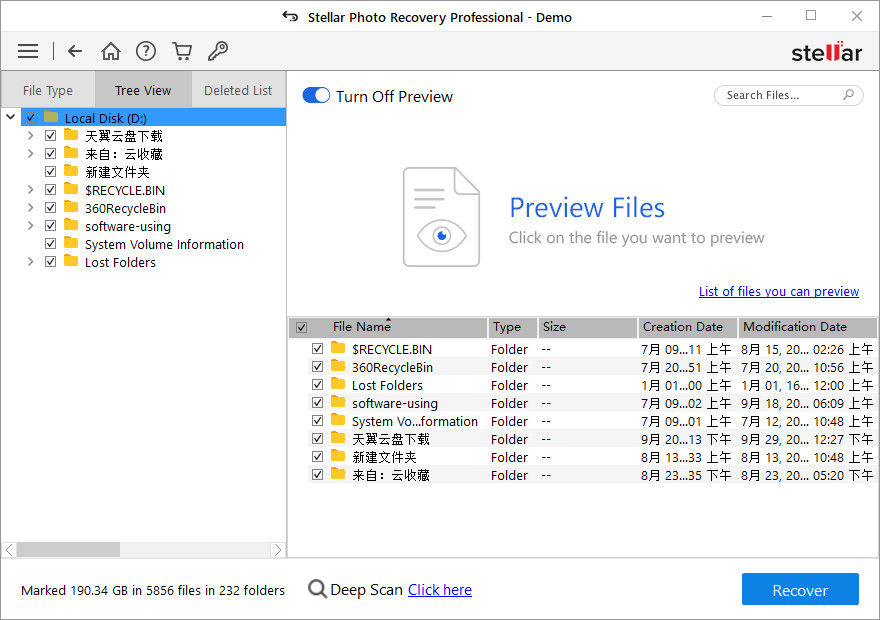The width and height of the screenshot is (880, 620).
Task: Click the Lost Folders folder icon in tree
Action: pyautogui.click(x=71, y=261)
